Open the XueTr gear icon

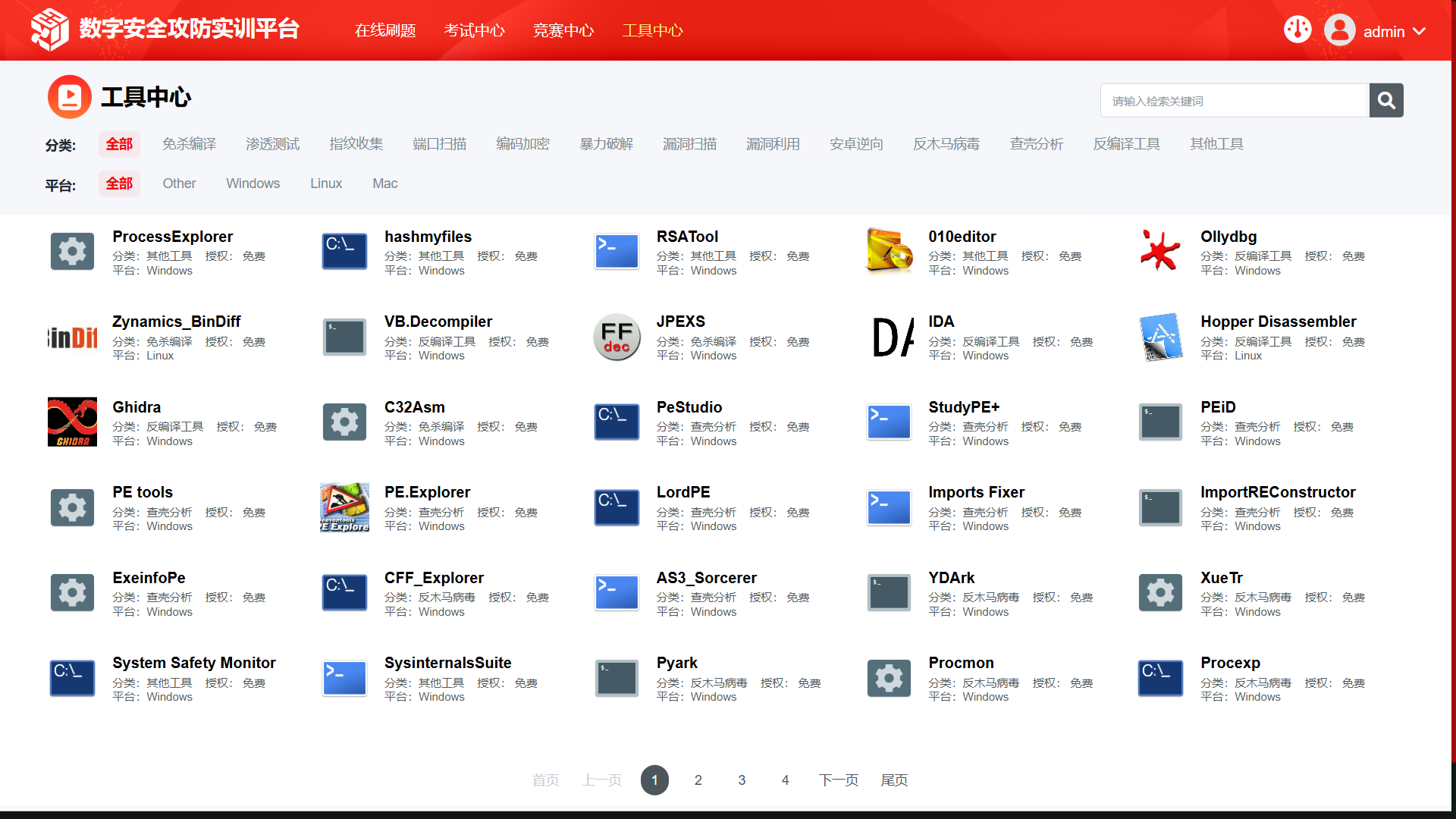pos(1160,592)
